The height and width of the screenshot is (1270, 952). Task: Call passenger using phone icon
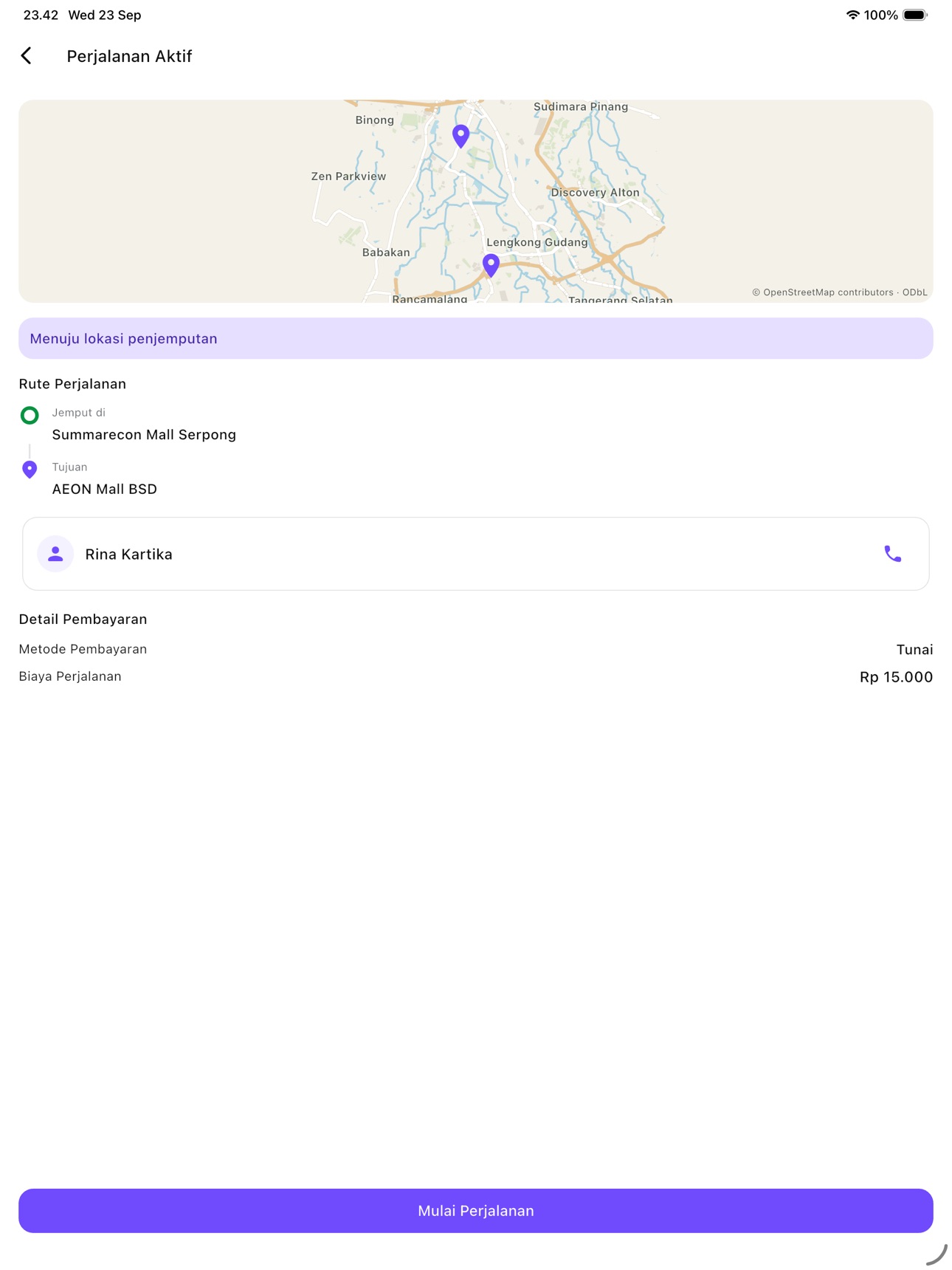892,554
